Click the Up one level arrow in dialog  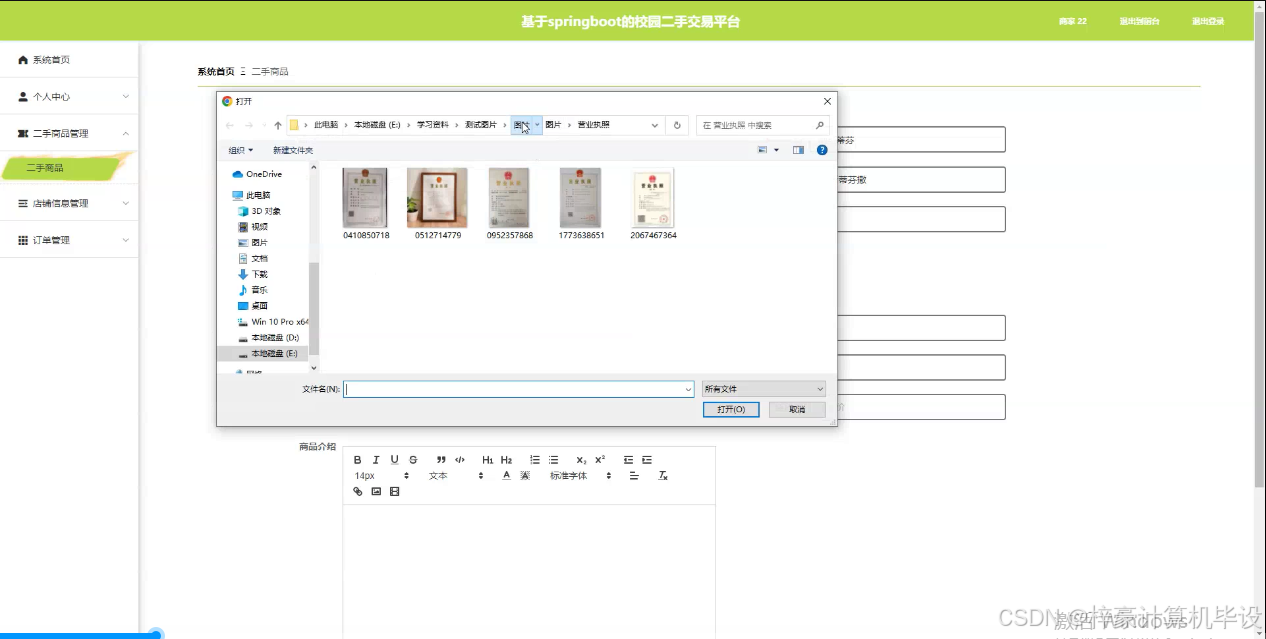click(x=278, y=125)
